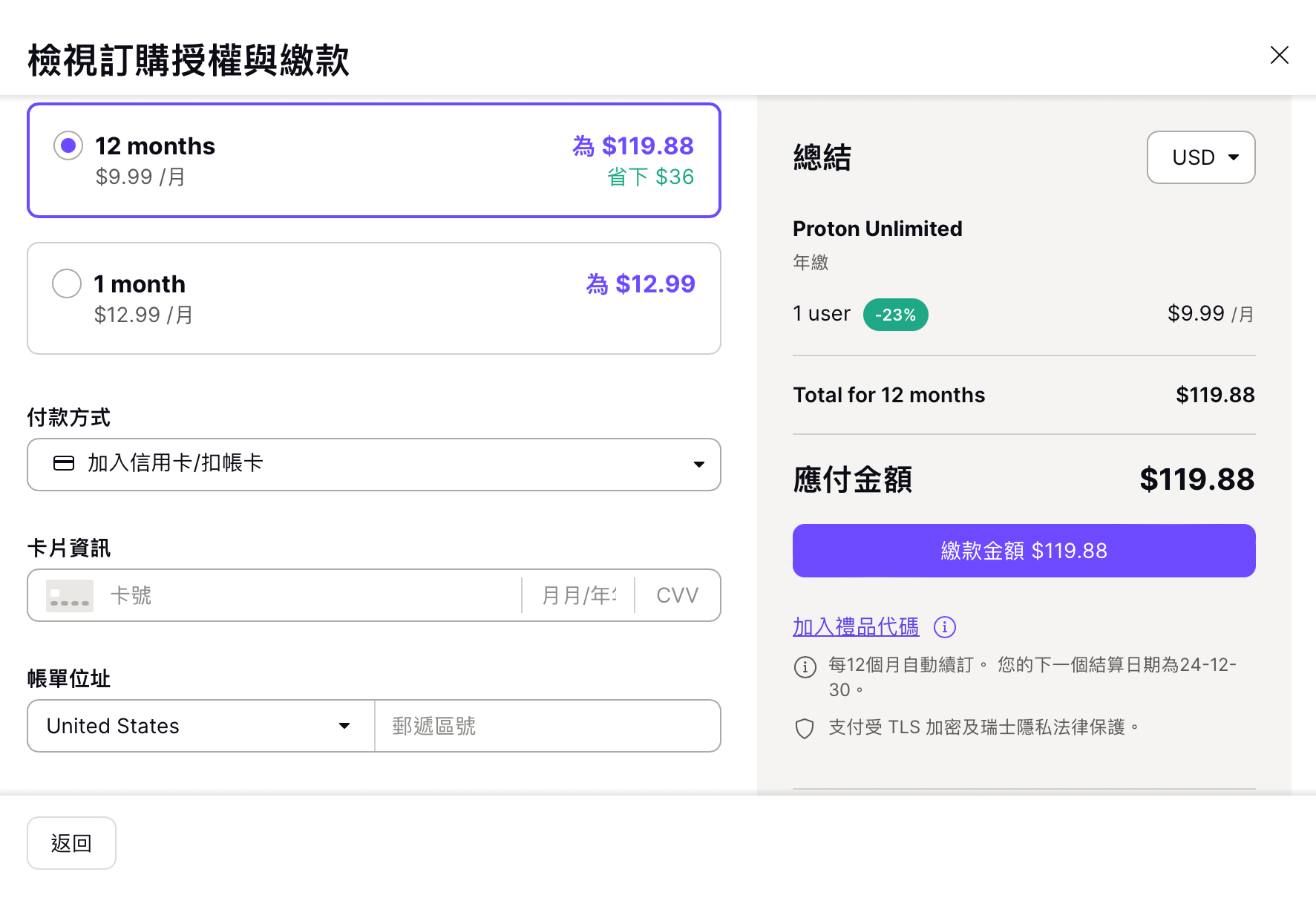This screenshot has width=1316, height=898.
Task: Click the 返回 back button
Action: click(71, 843)
